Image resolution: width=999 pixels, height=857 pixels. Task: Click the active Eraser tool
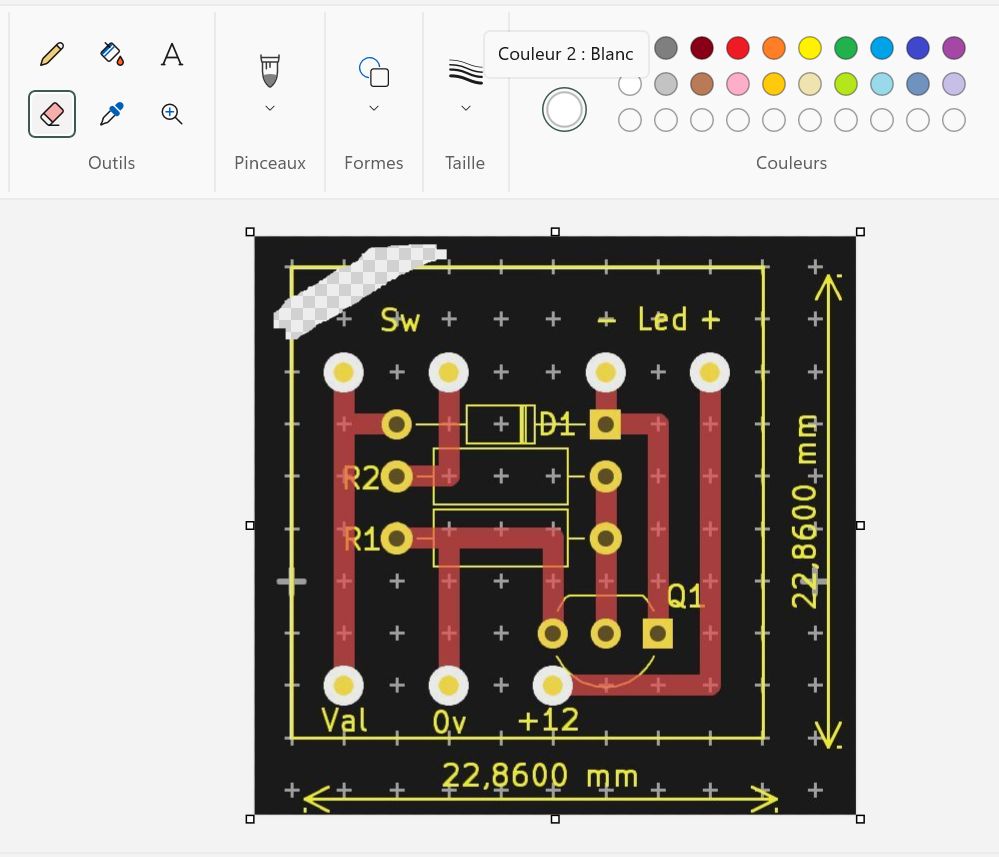(x=52, y=114)
